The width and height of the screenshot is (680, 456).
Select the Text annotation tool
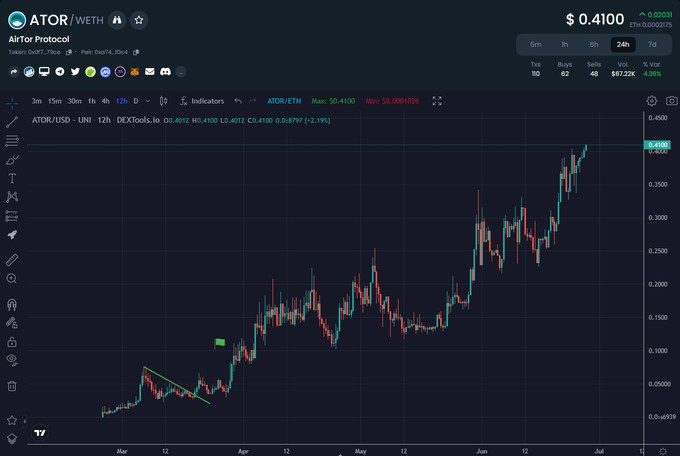[x=12, y=178]
